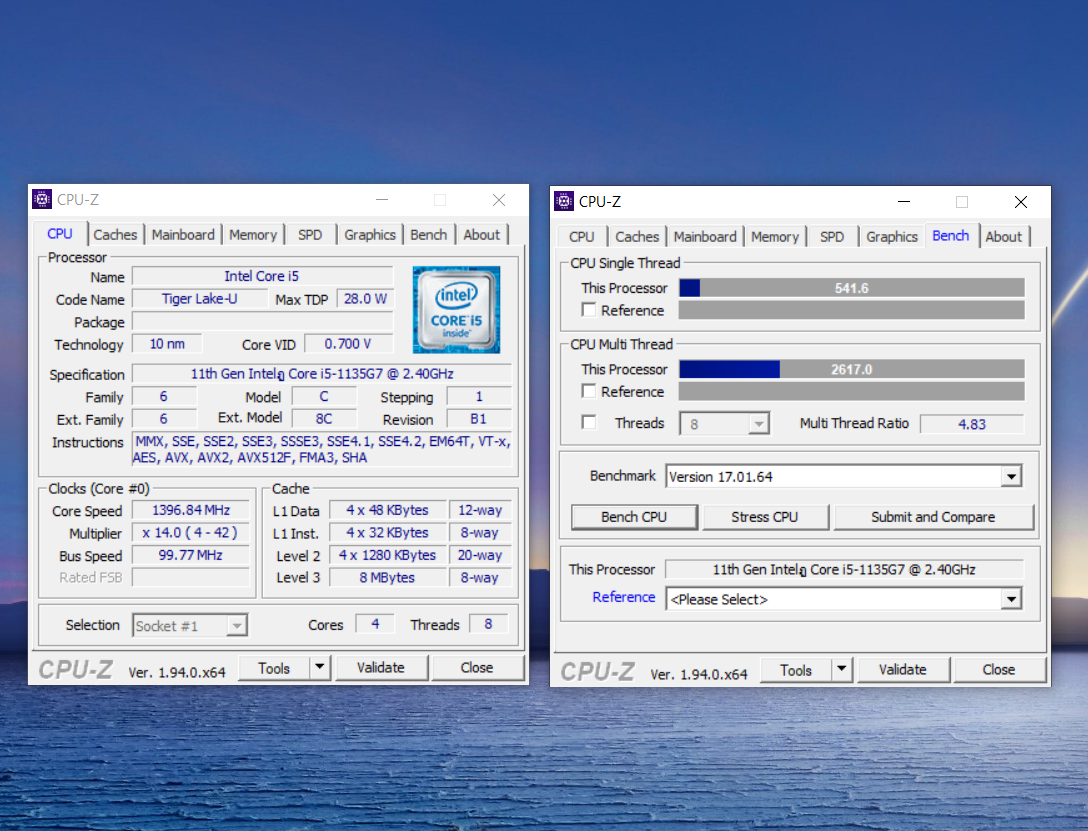Go to the SPD tab in left window
The height and width of the screenshot is (831, 1088).
click(310, 235)
